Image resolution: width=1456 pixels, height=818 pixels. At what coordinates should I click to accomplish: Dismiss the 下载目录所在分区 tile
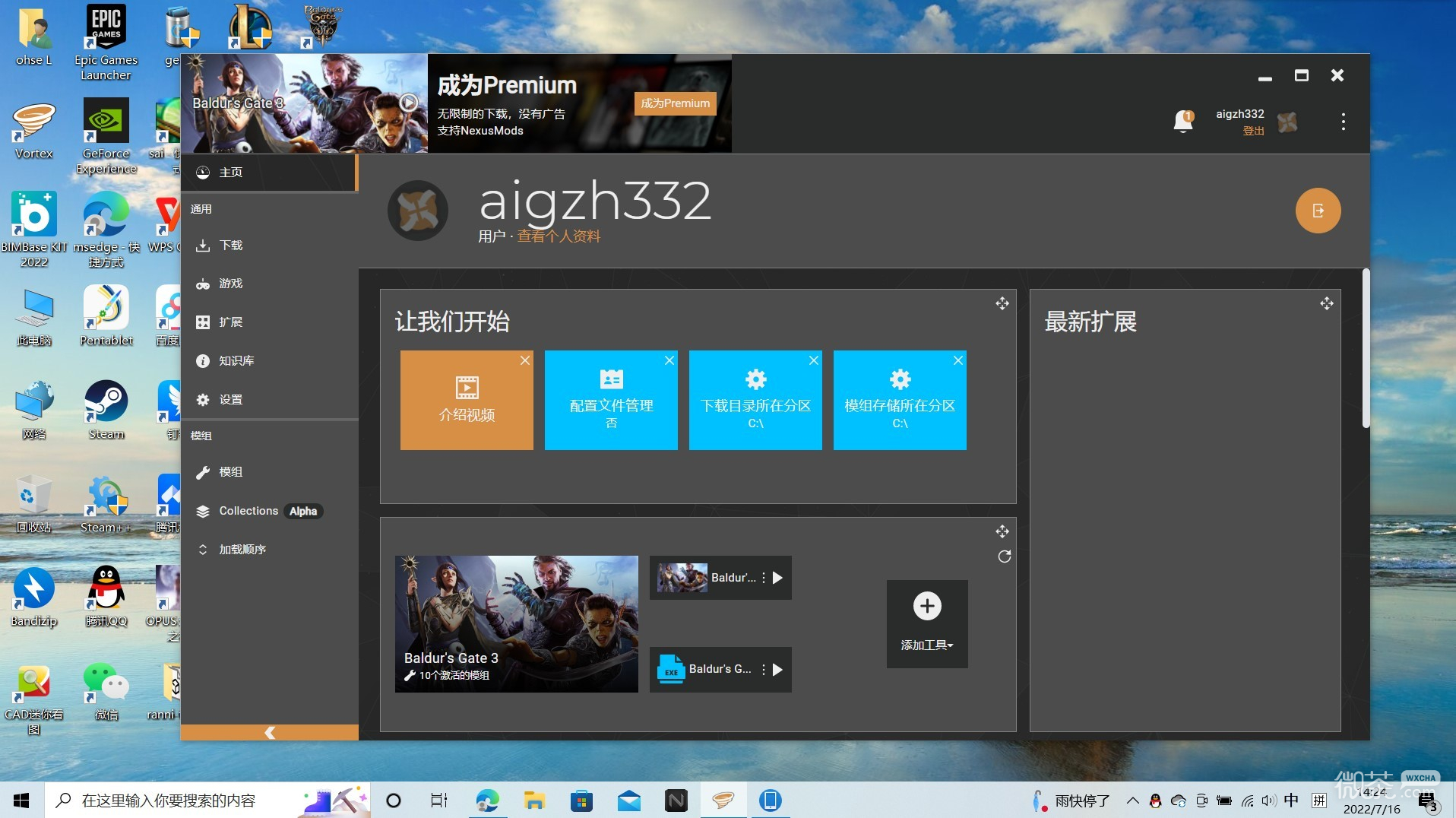tap(814, 360)
